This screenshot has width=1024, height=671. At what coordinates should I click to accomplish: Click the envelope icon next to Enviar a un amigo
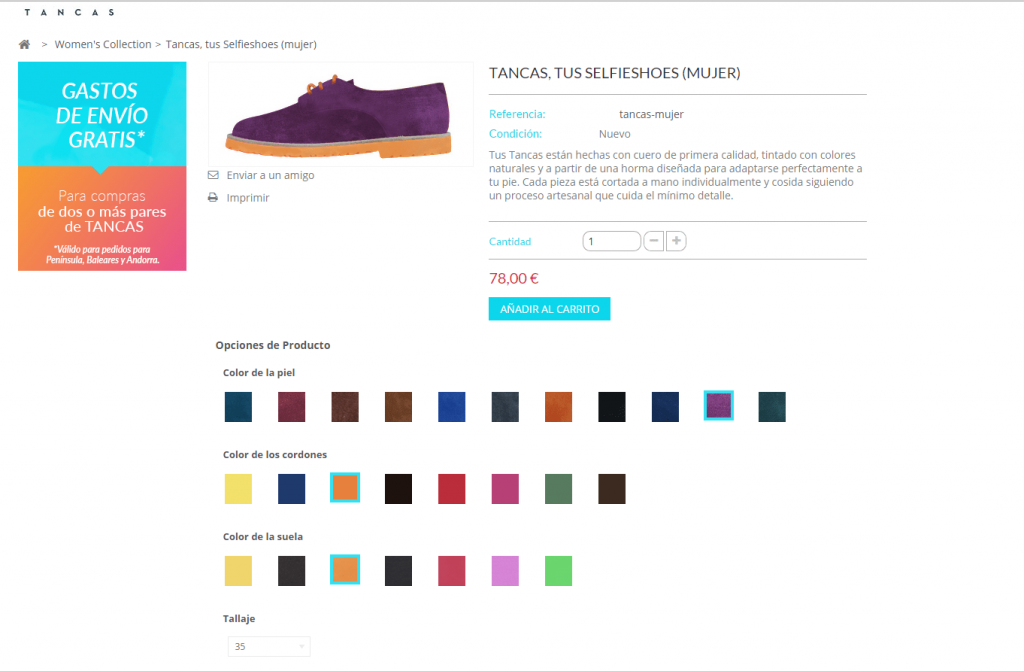coord(212,174)
